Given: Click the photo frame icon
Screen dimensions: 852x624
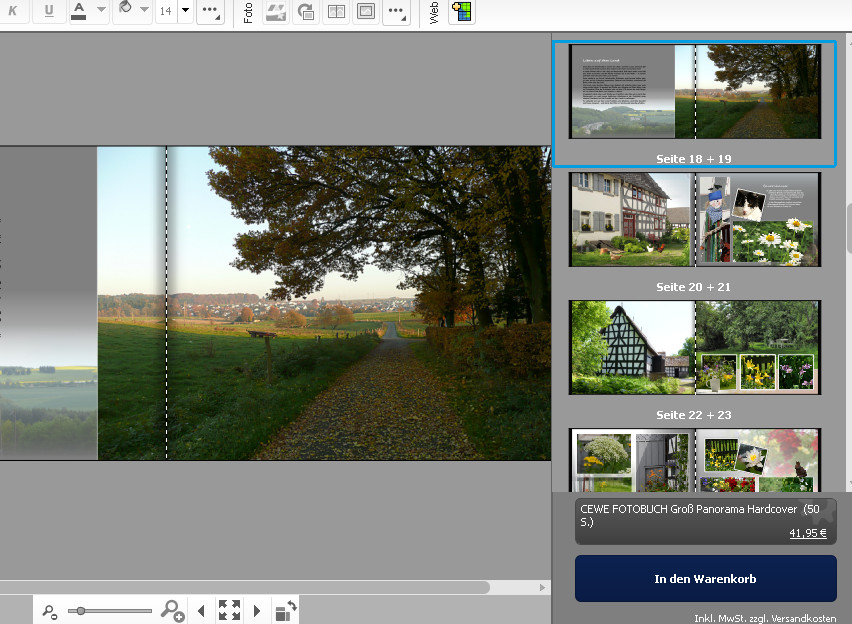Looking at the screenshot, I should pos(366,12).
